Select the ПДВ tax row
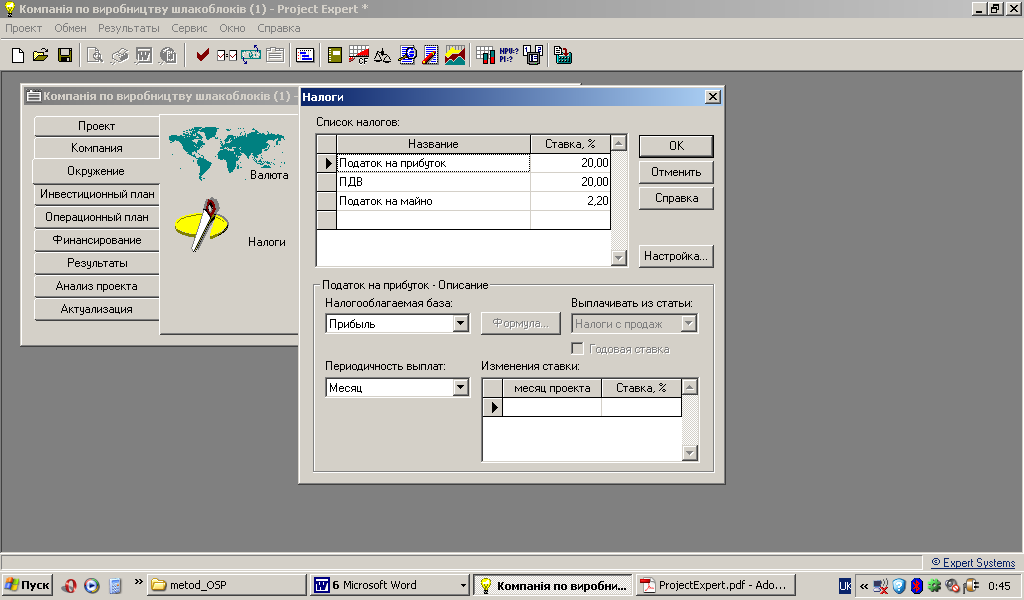Image resolution: width=1024 pixels, height=600 pixels. point(433,182)
